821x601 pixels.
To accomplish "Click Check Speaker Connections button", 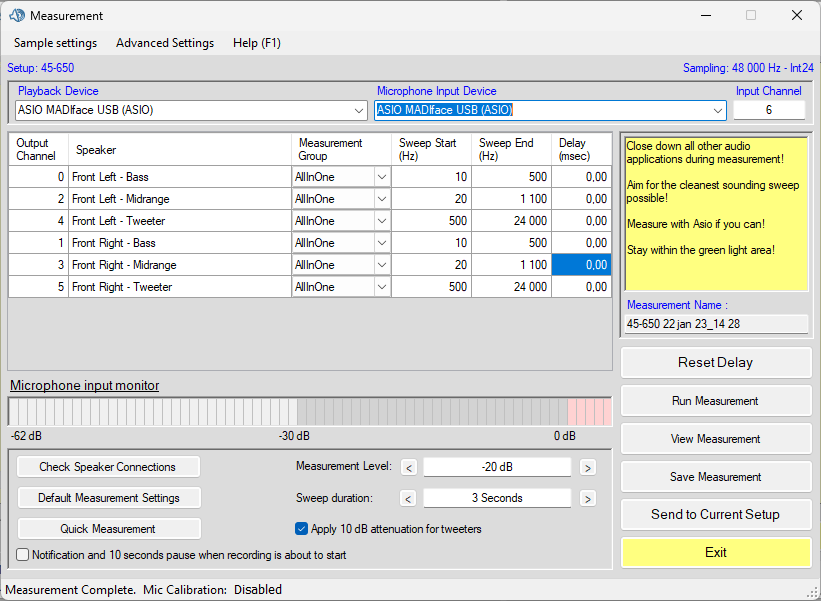I will (108, 467).
